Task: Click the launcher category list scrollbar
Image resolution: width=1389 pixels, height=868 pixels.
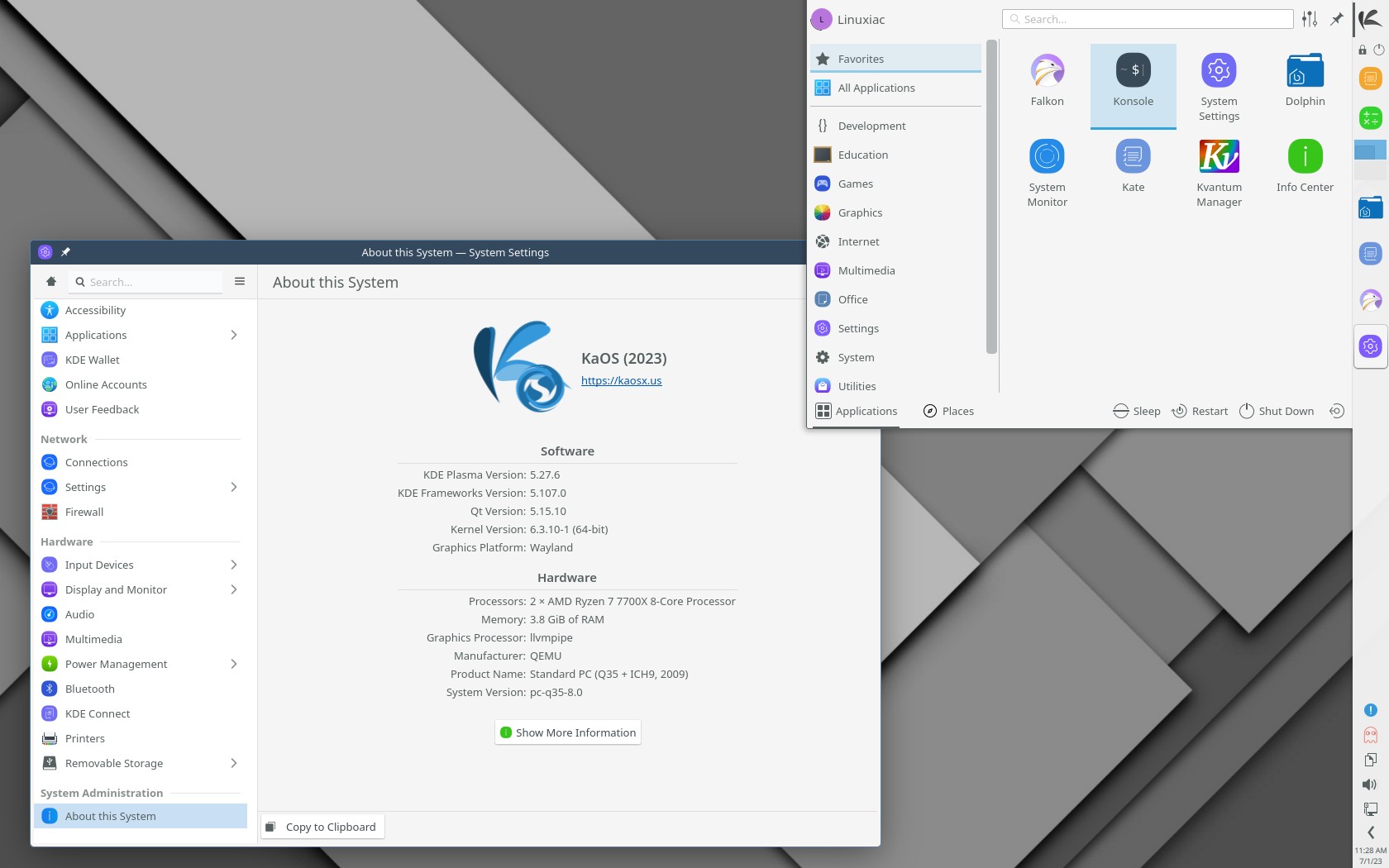Action: pos(991,197)
